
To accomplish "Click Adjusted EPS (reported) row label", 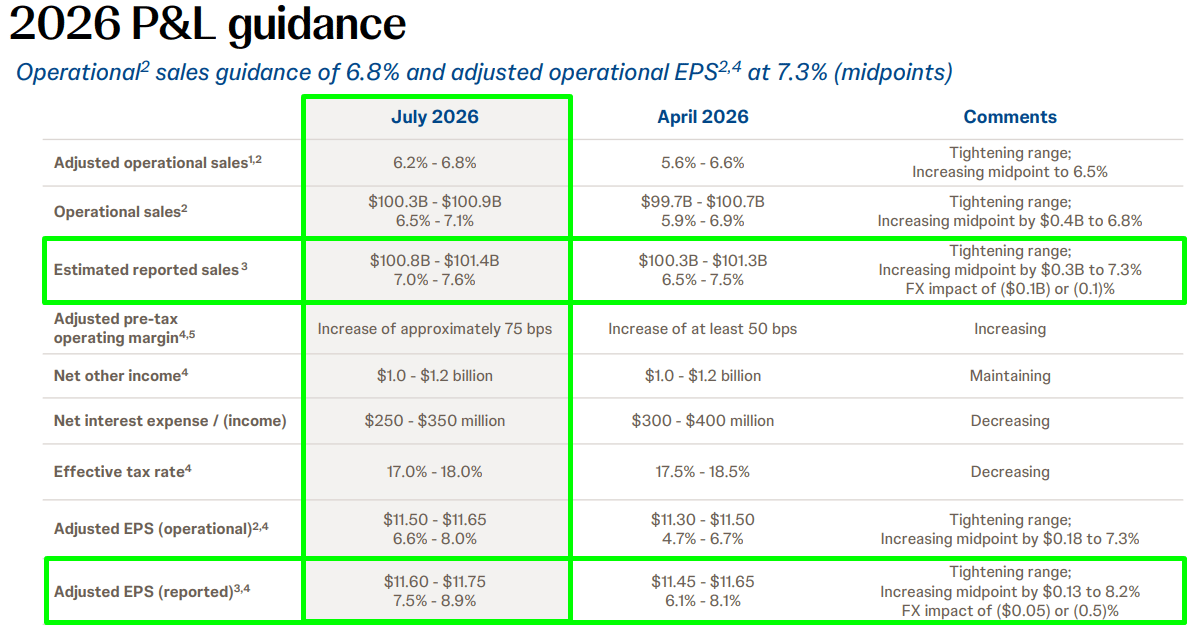I will tap(152, 591).
